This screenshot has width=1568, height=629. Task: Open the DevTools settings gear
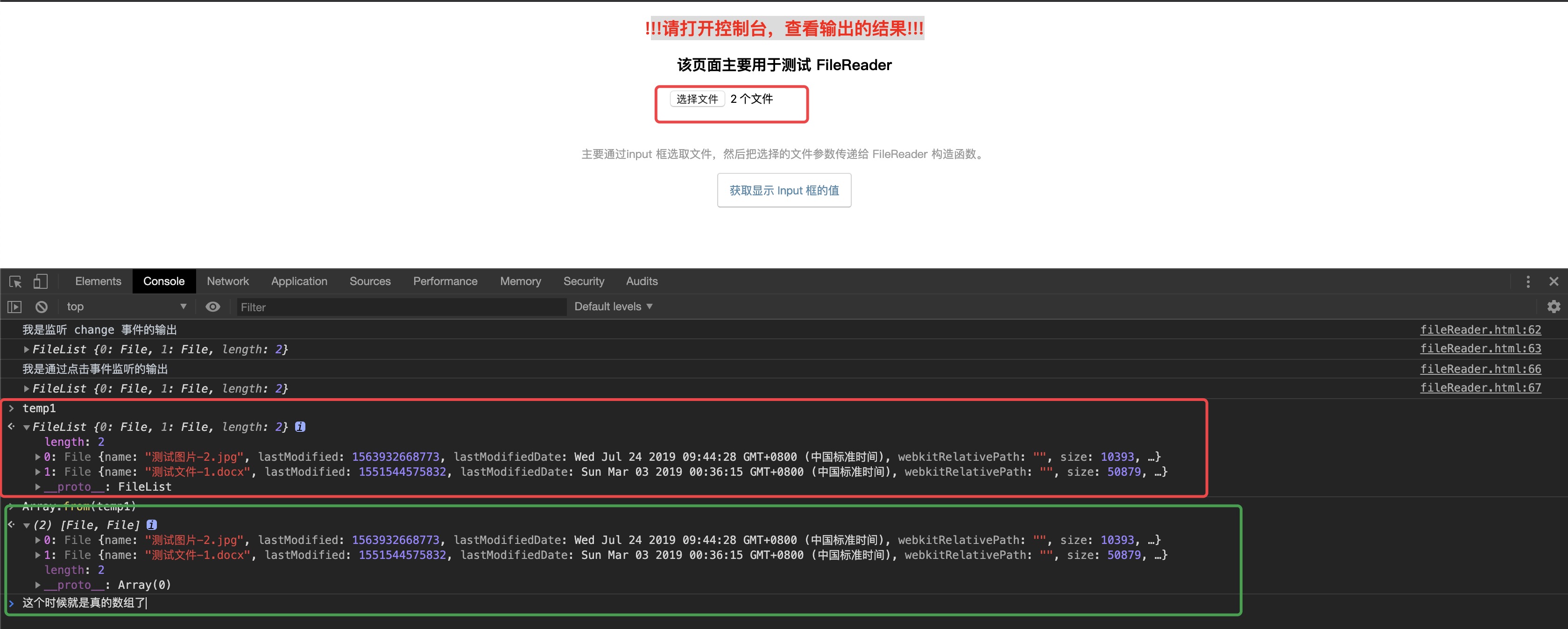point(1554,307)
